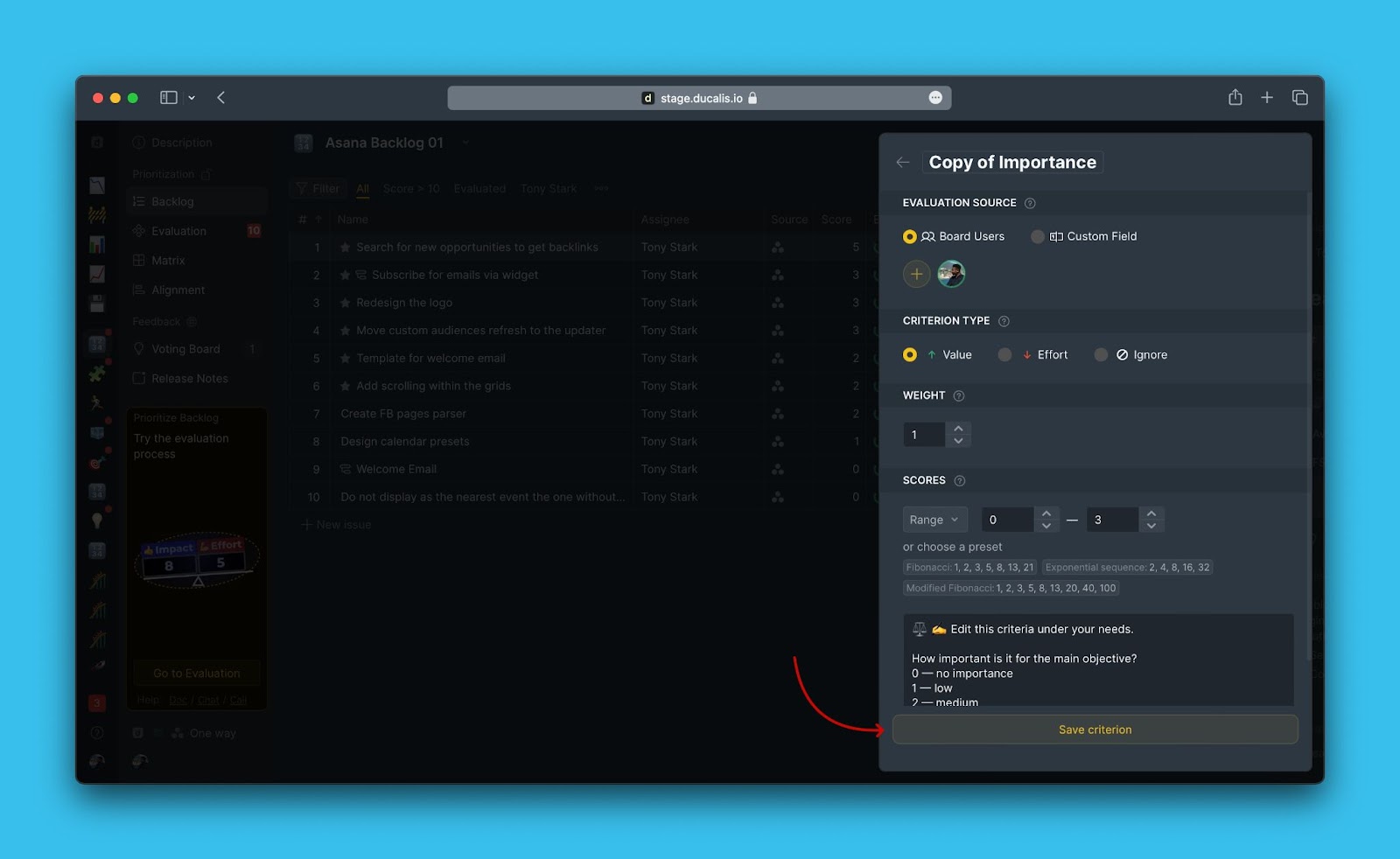Apply the Exponential sequence preset

coord(1127,568)
